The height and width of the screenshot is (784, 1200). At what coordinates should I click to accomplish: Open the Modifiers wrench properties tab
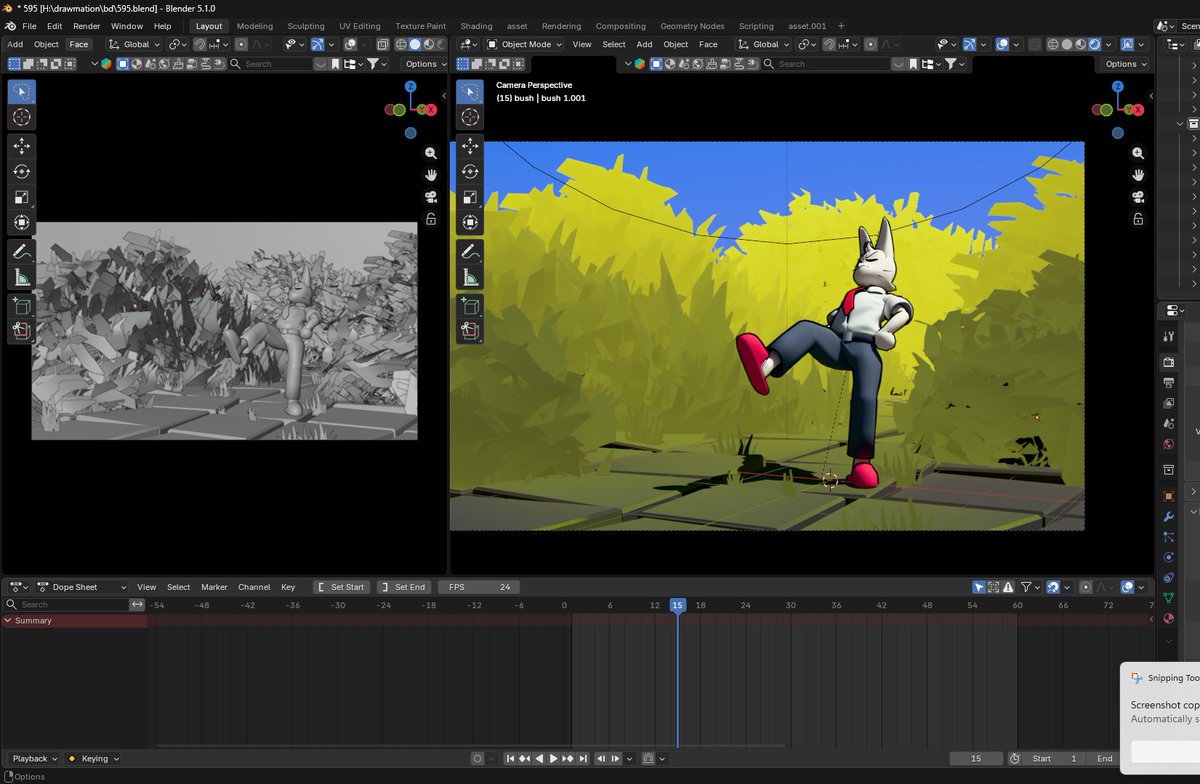[1168, 516]
